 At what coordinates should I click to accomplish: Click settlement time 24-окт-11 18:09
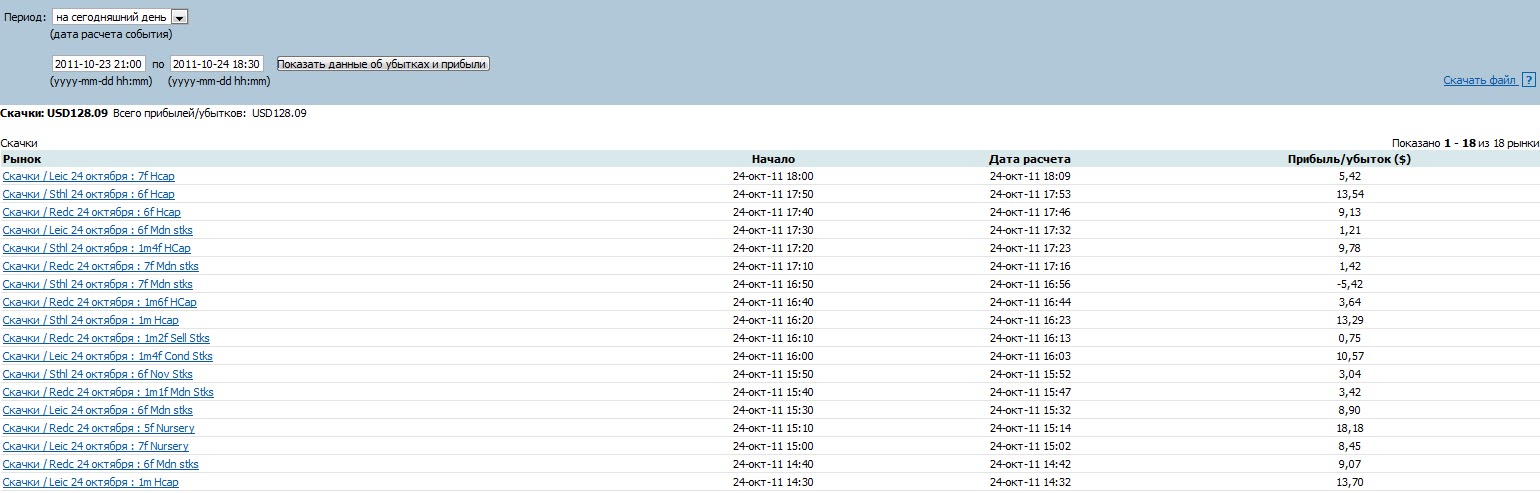tap(1030, 176)
